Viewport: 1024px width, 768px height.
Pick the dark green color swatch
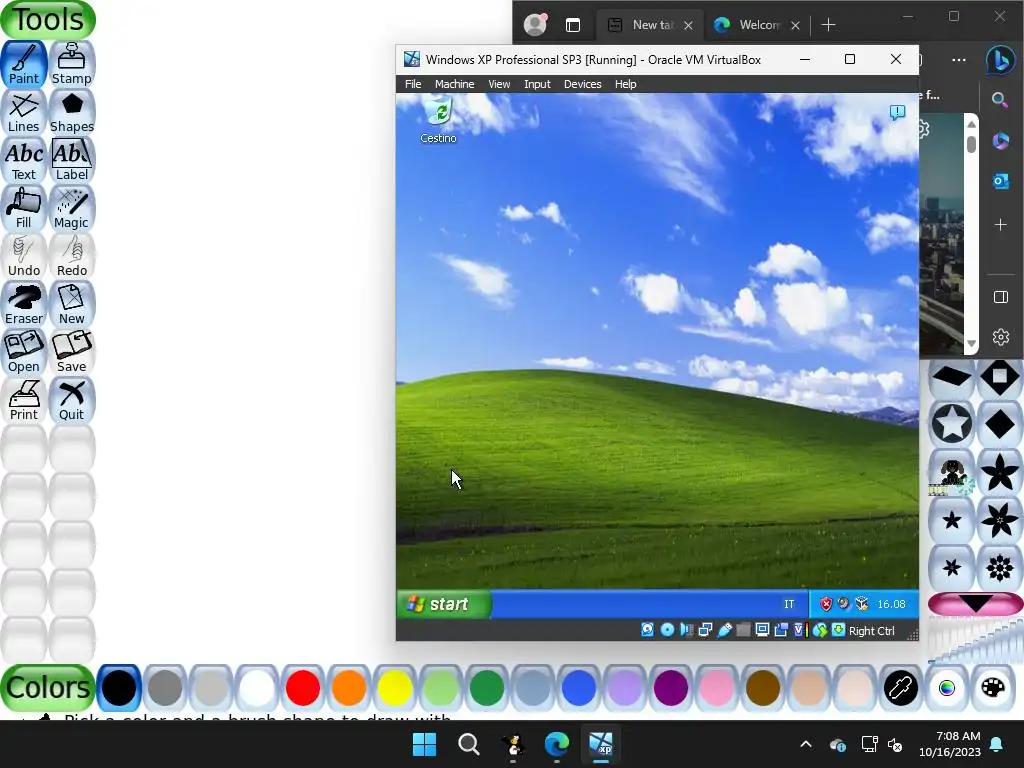pos(487,688)
